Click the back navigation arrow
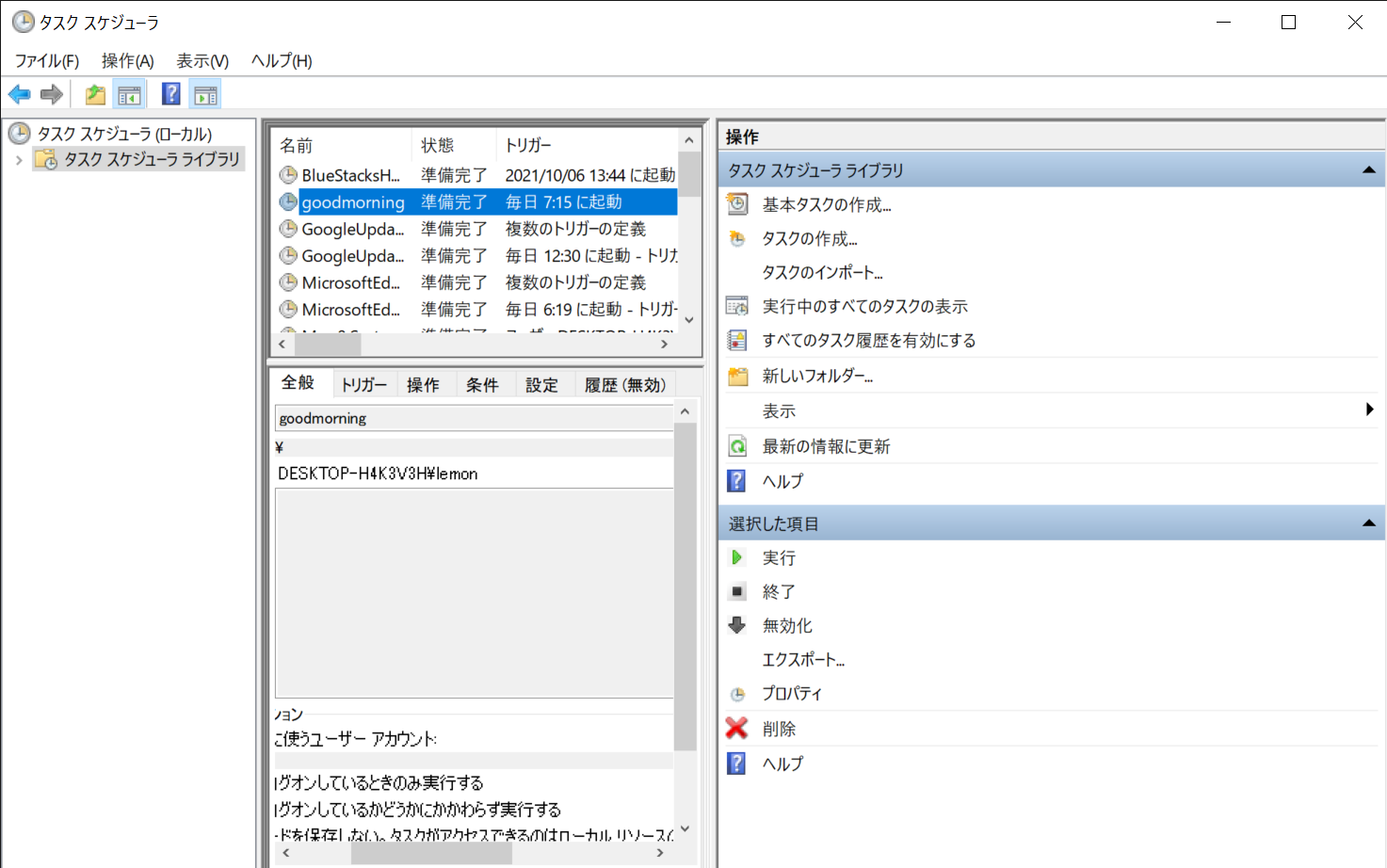Viewport: 1387px width, 868px height. [x=19, y=93]
